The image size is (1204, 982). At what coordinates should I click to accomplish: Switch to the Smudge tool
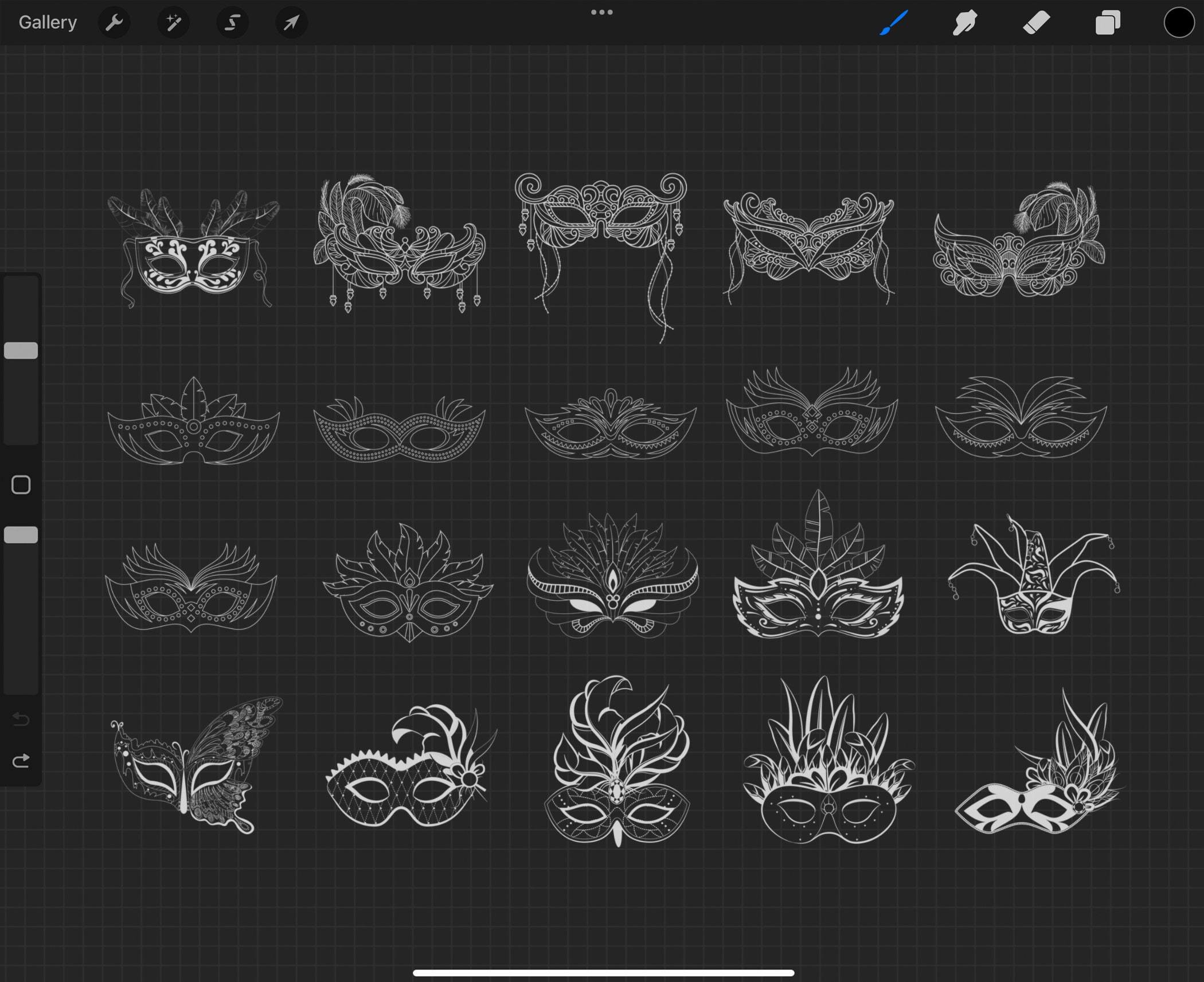click(964, 22)
